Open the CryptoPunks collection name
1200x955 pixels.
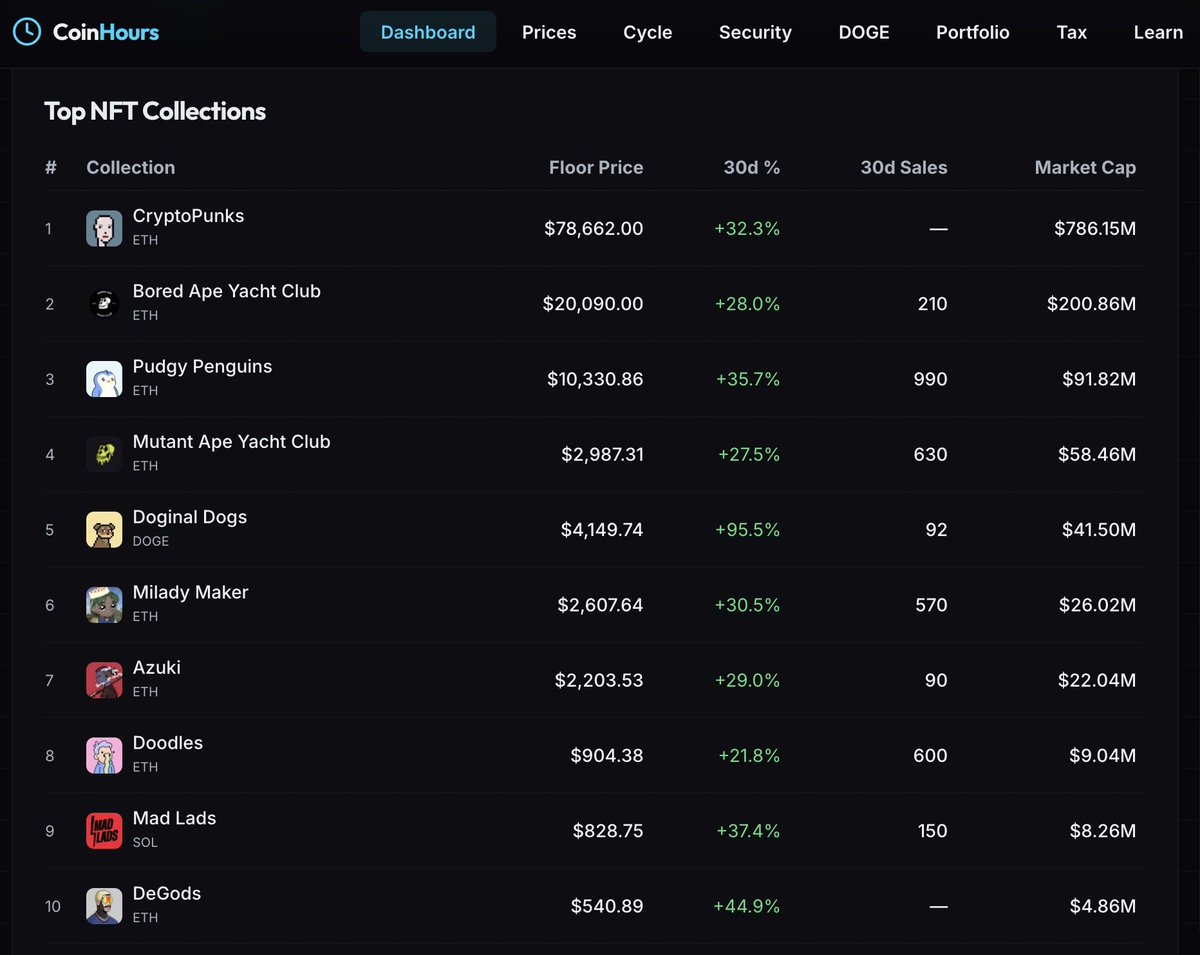[x=188, y=216]
